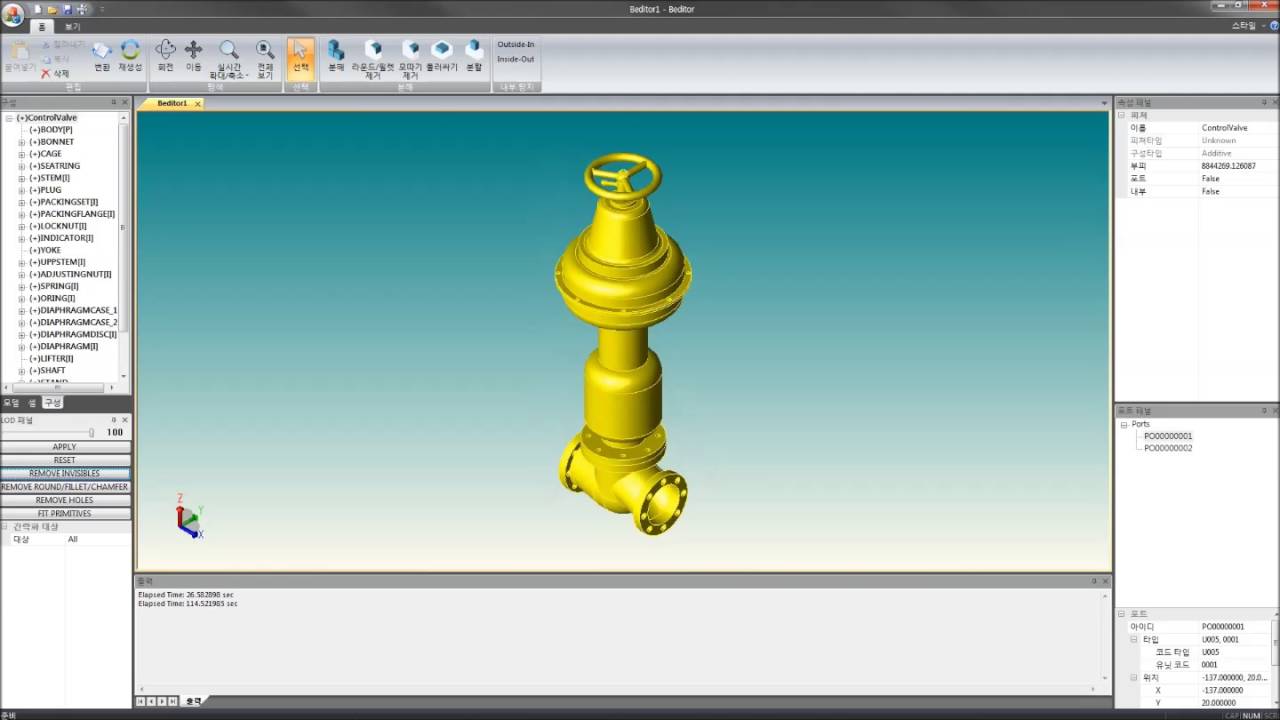Click the APPLY button

point(65,447)
